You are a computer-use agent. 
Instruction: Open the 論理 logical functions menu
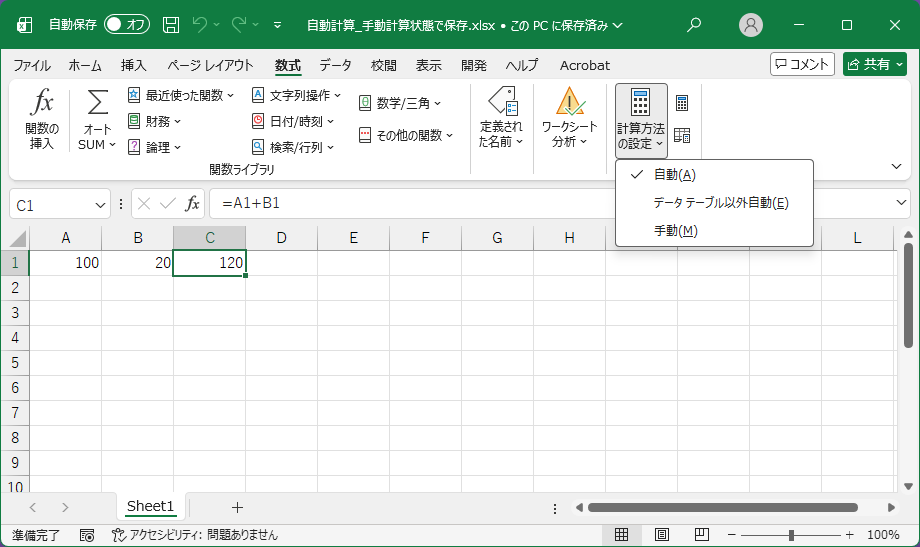(x=154, y=147)
